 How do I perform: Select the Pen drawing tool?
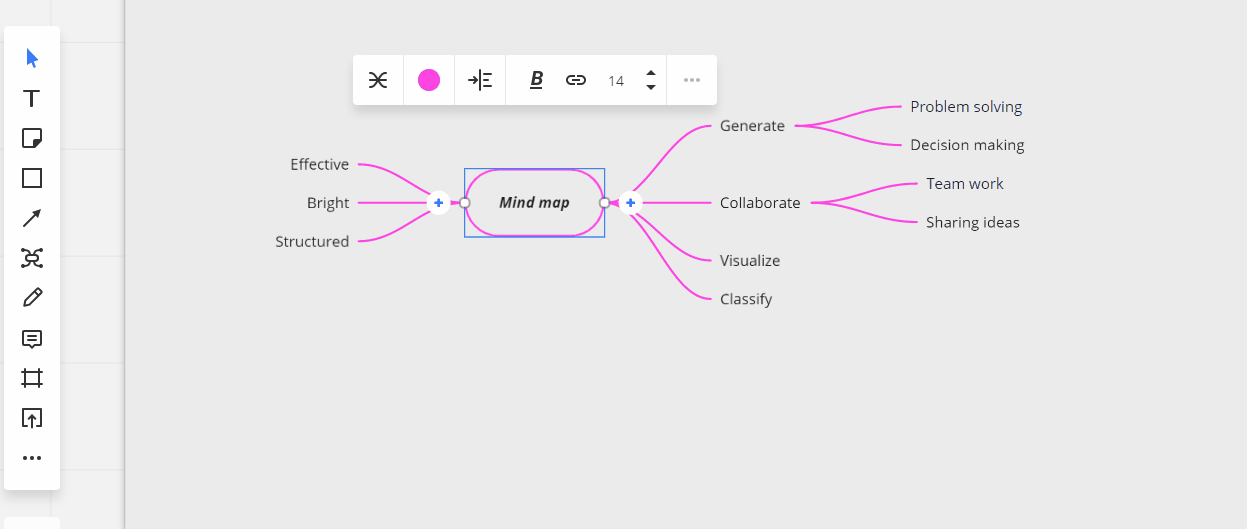tap(32, 298)
